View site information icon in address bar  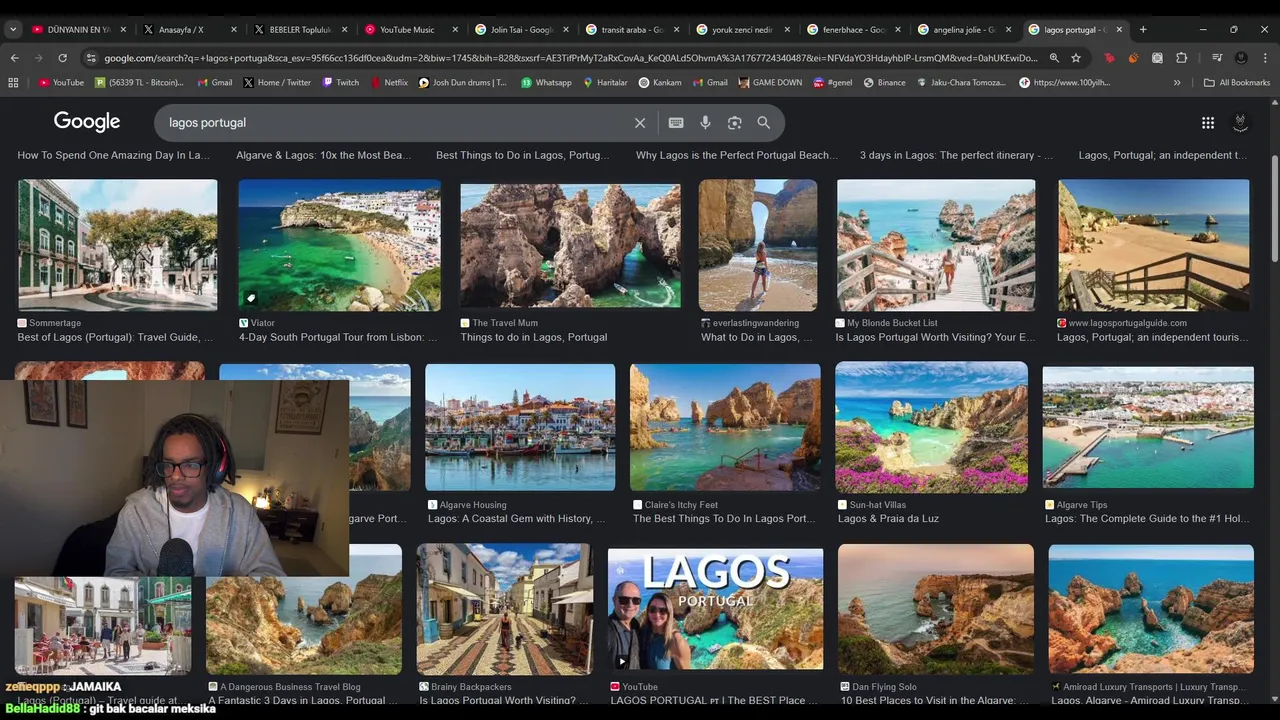click(x=91, y=58)
